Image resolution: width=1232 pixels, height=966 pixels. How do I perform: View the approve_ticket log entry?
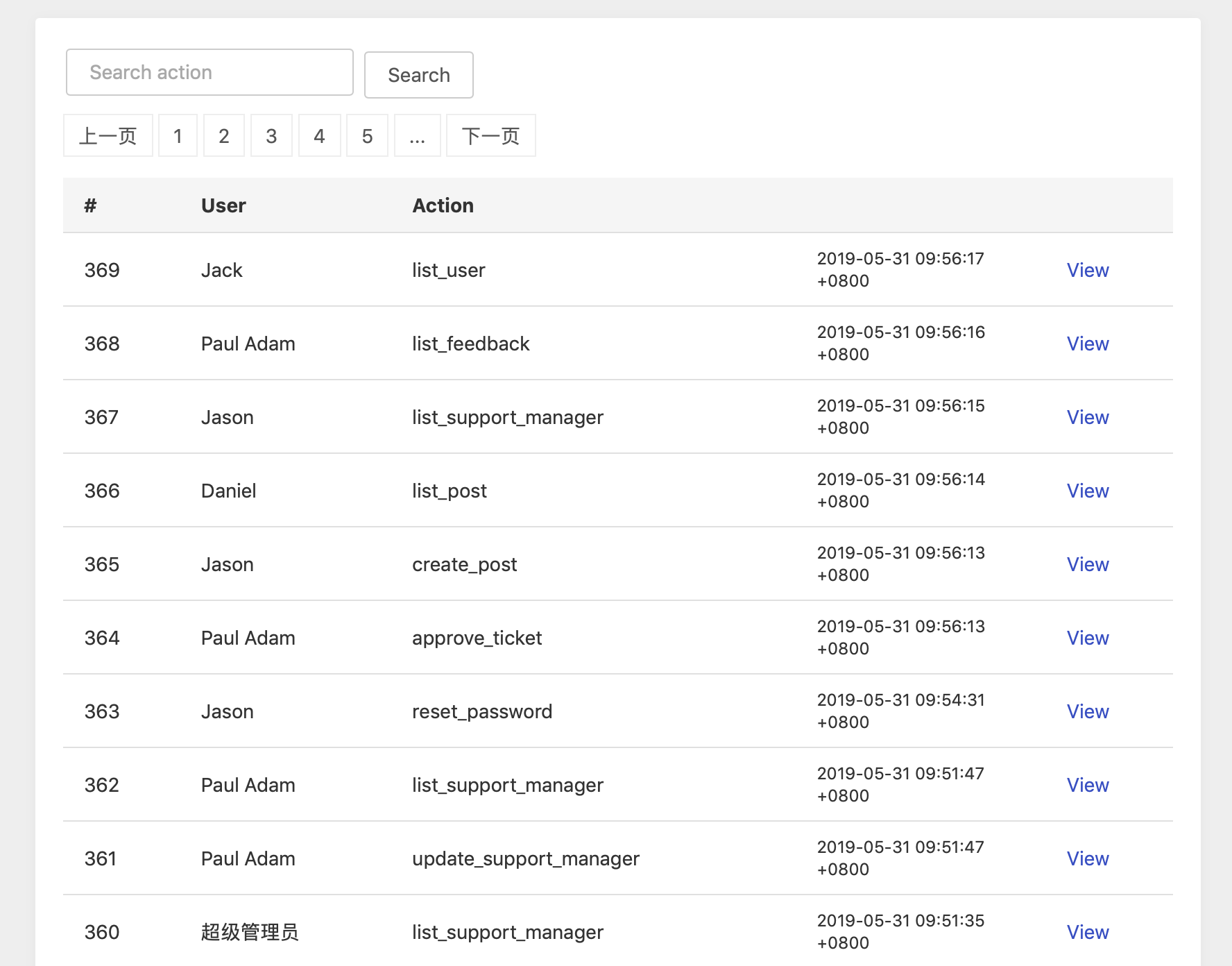click(1088, 638)
